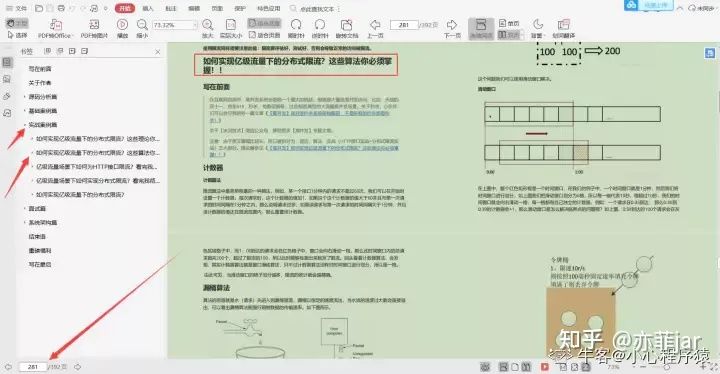This screenshot has width=720, height=374.
Task: Activate the 手型 hand tool
Action: 17,23
